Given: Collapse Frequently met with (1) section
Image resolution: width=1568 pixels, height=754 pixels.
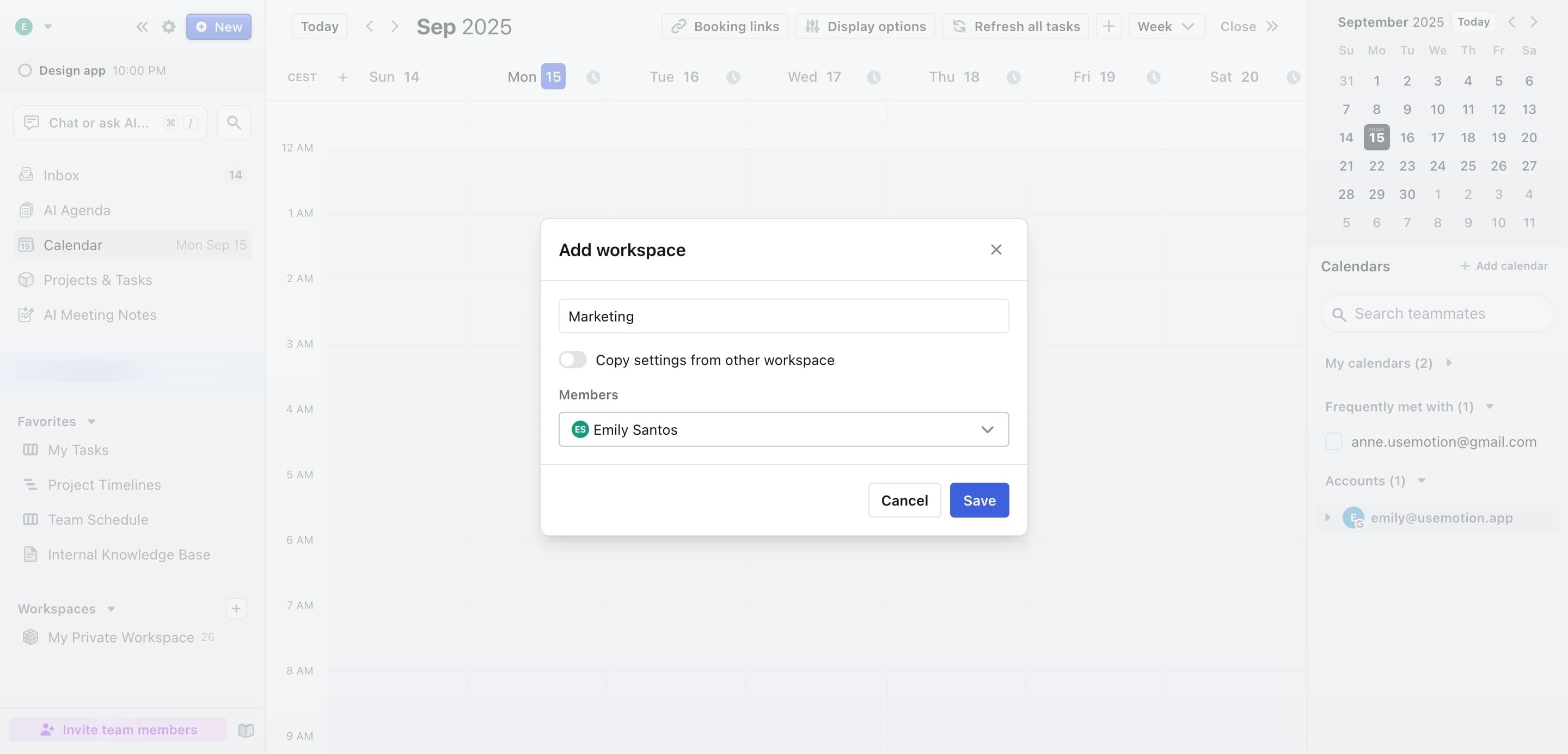Looking at the screenshot, I should [1490, 407].
